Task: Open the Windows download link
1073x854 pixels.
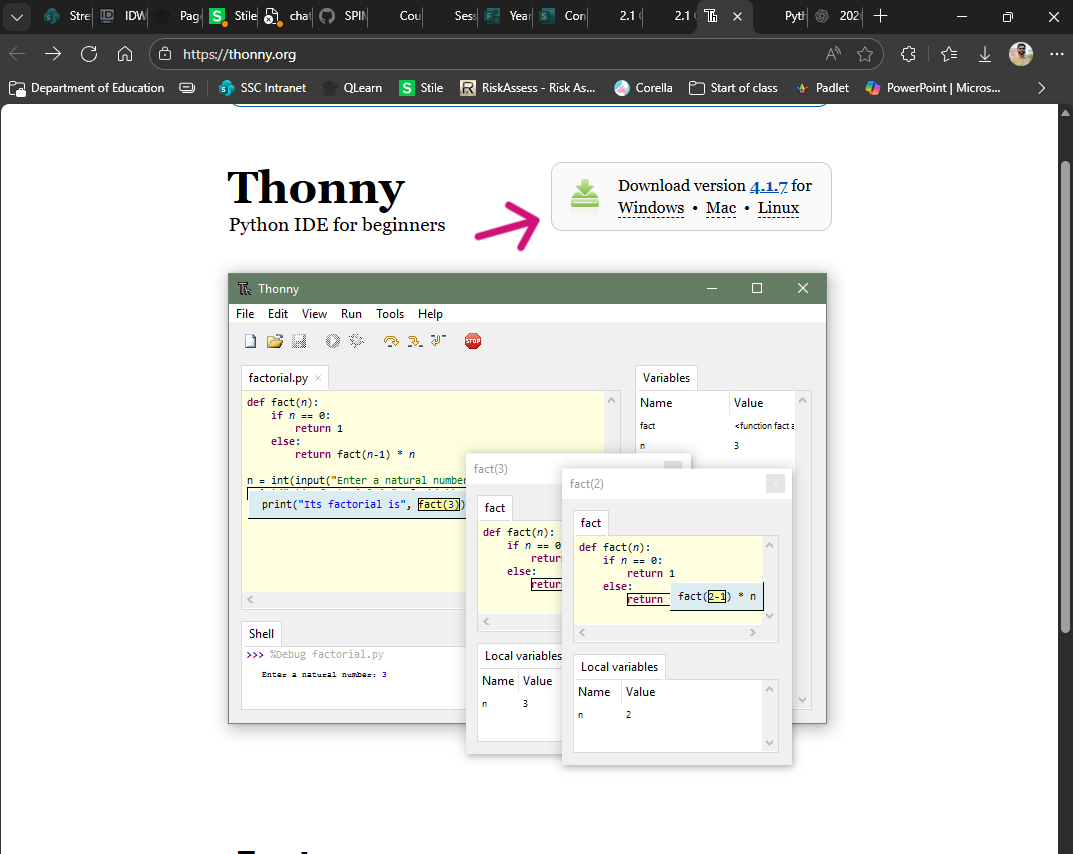Action: point(650,208)
